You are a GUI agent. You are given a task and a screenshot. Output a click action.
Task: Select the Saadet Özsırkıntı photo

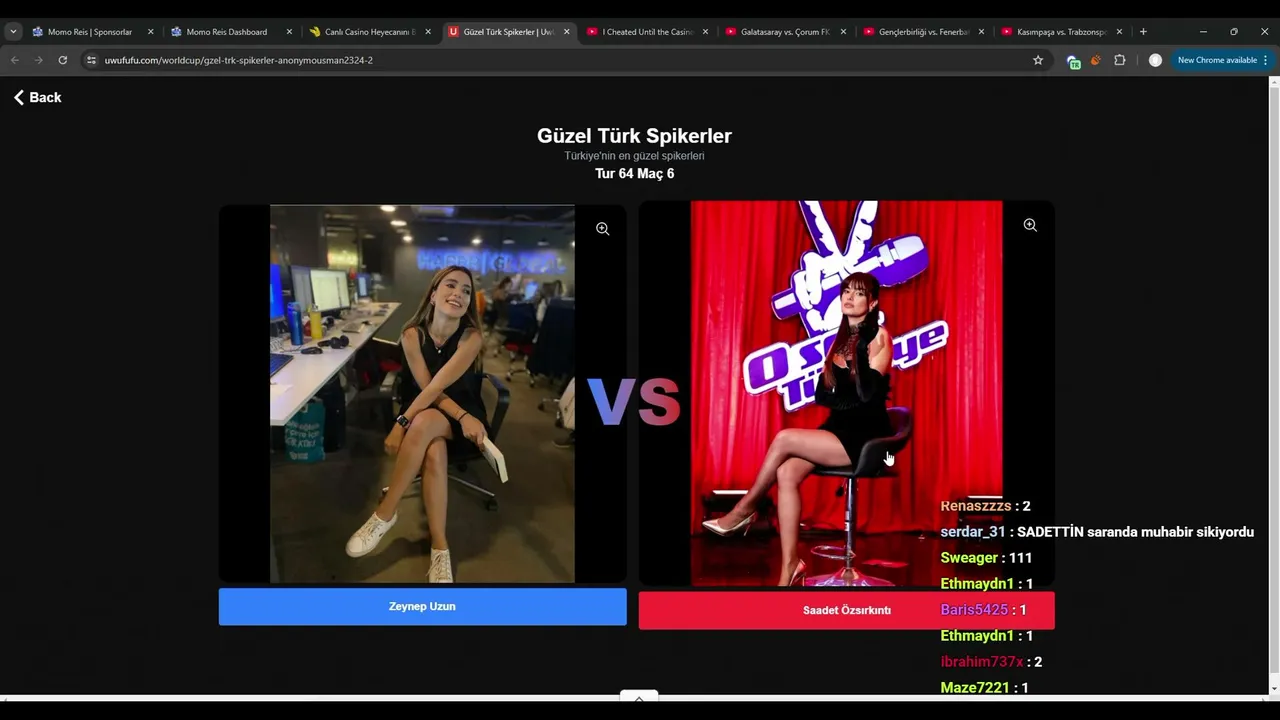click(846, 393)
